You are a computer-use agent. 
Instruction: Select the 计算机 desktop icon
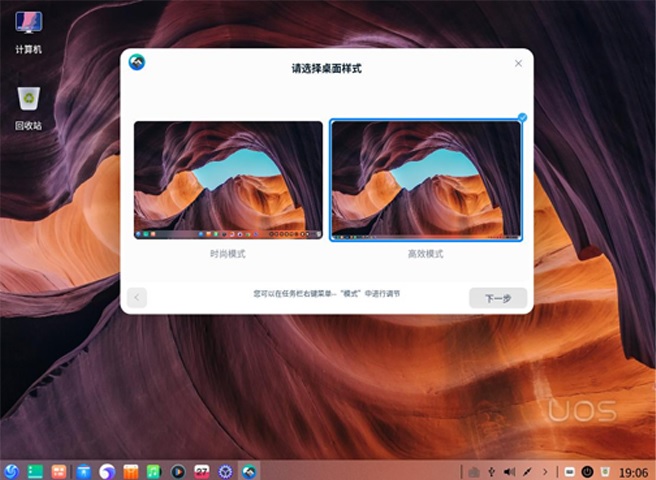(28, 33)
